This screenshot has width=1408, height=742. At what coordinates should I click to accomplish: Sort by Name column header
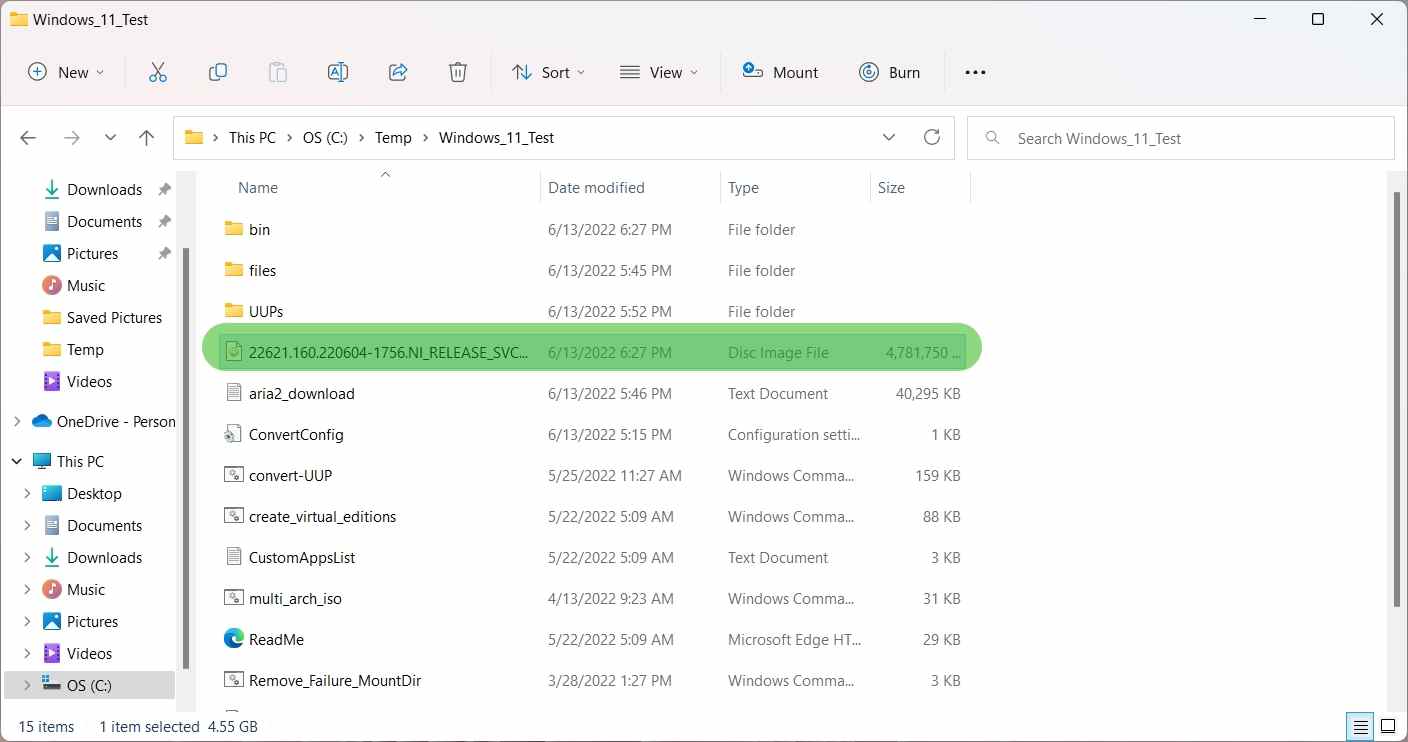(258, 188)
